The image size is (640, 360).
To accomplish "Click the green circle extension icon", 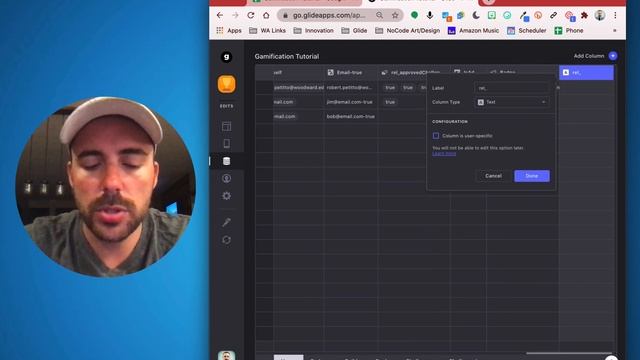I will pos(414,15).
